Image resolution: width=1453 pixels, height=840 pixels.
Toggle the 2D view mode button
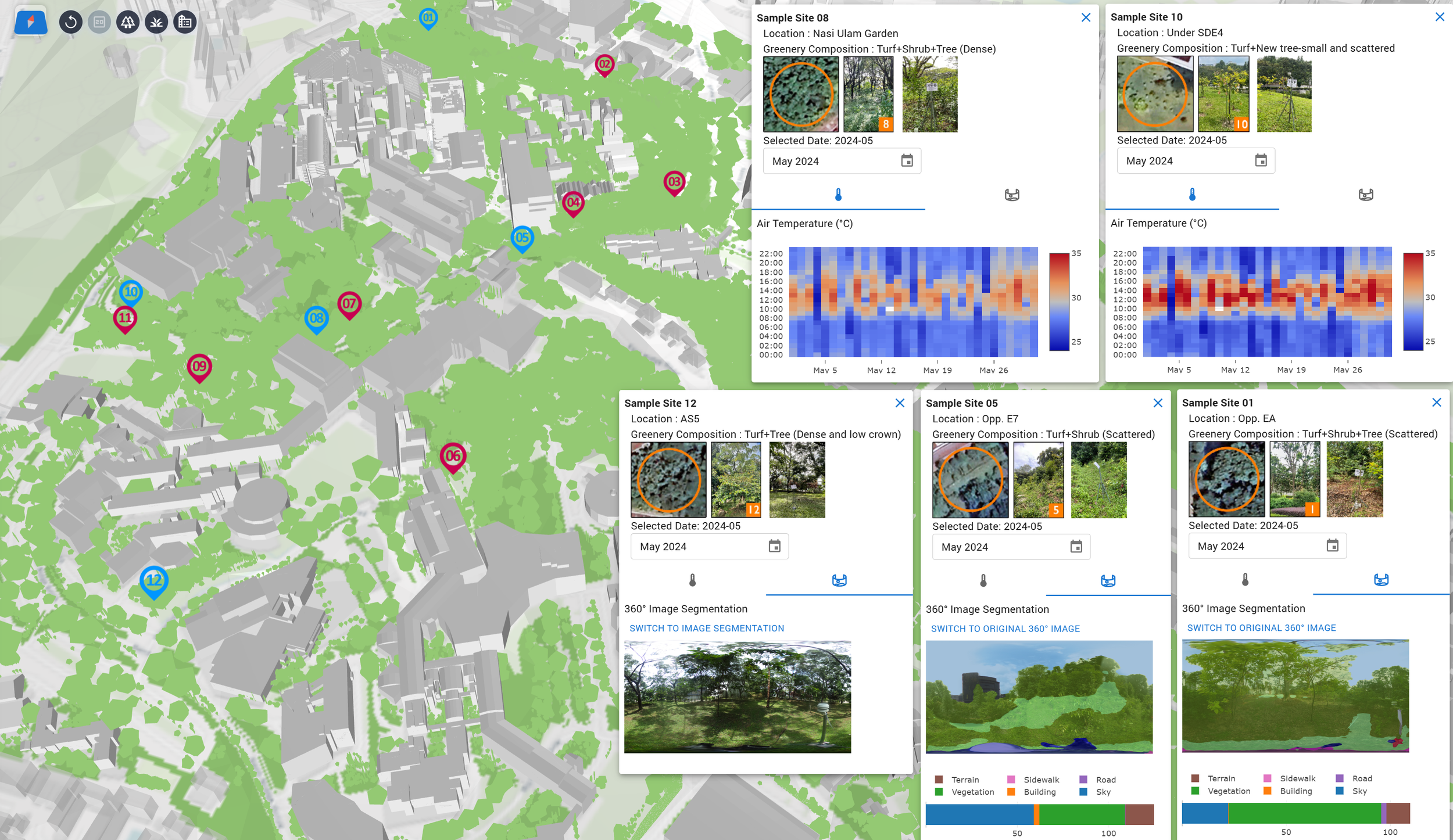coord(99,22)
